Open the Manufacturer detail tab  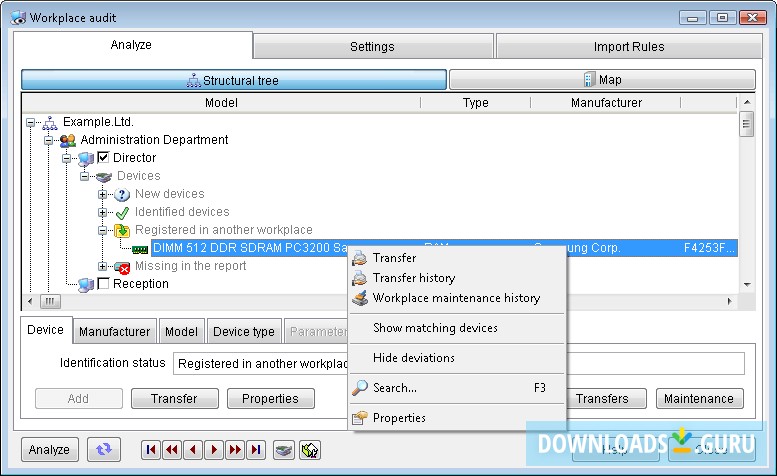tap(114, 331)
